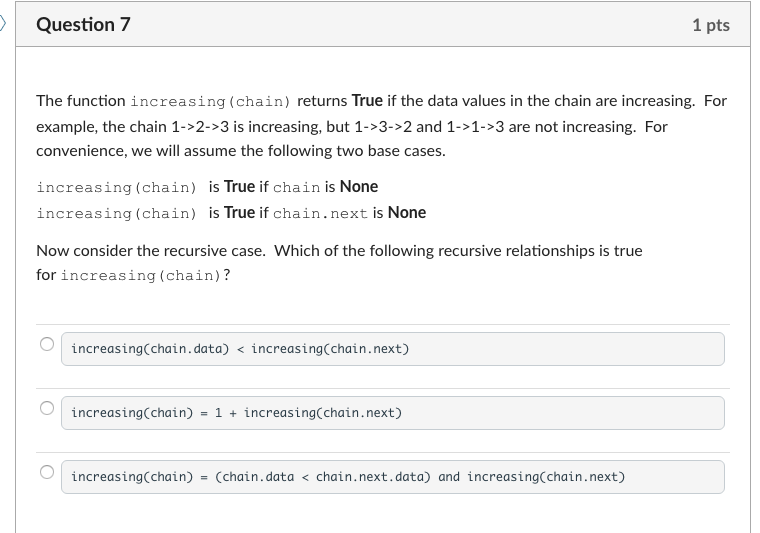Image resolution: width=760 pixels, height=533 pixels.
Task: Click the inline code "increasing(chain)" in the first sentence
Action: click(x=210, y=101)
